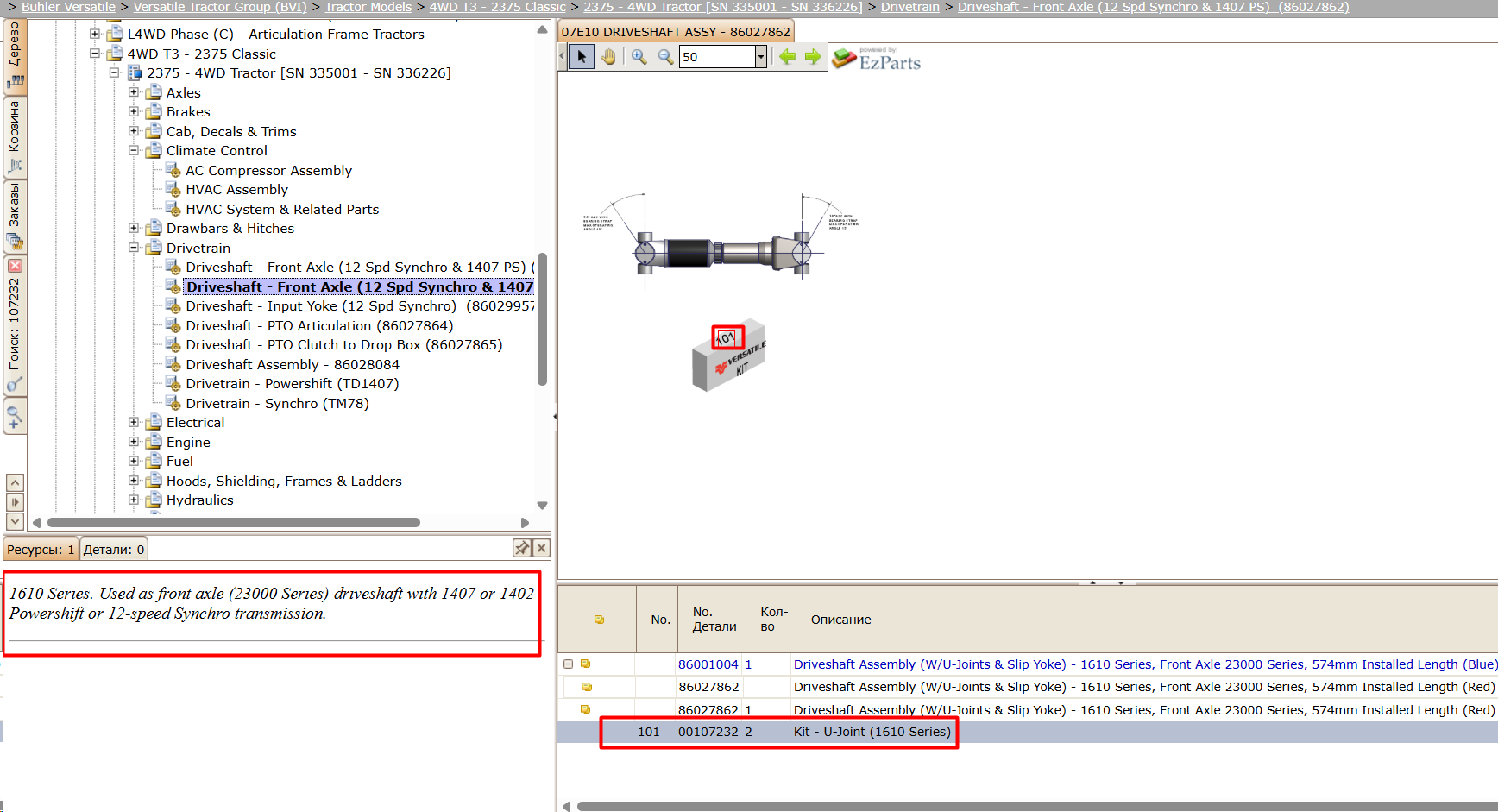Open the zoom level dropdown arrow

761,57
